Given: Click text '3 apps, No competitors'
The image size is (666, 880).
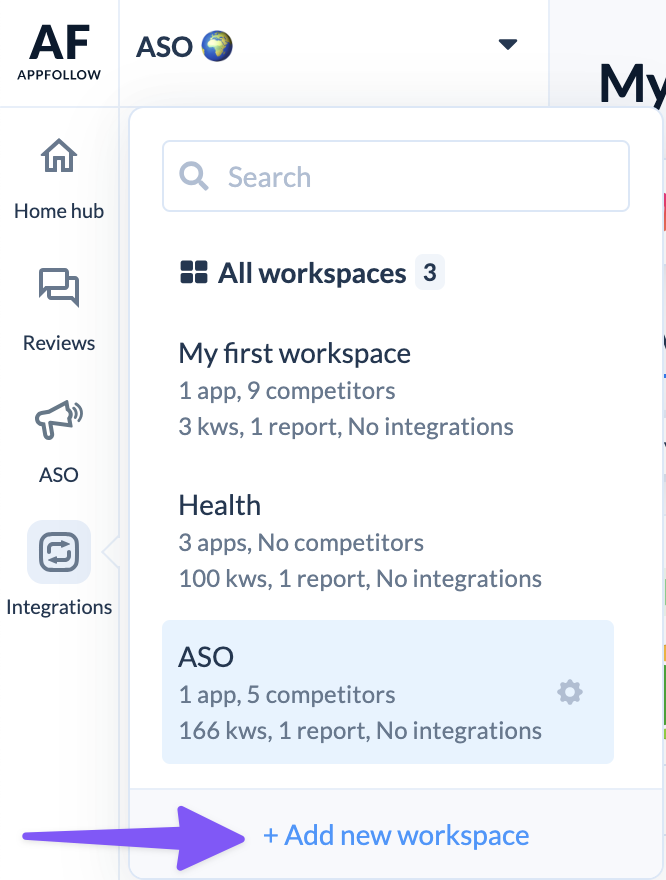Looking at the screenshot, I should (x=301, y=543).
